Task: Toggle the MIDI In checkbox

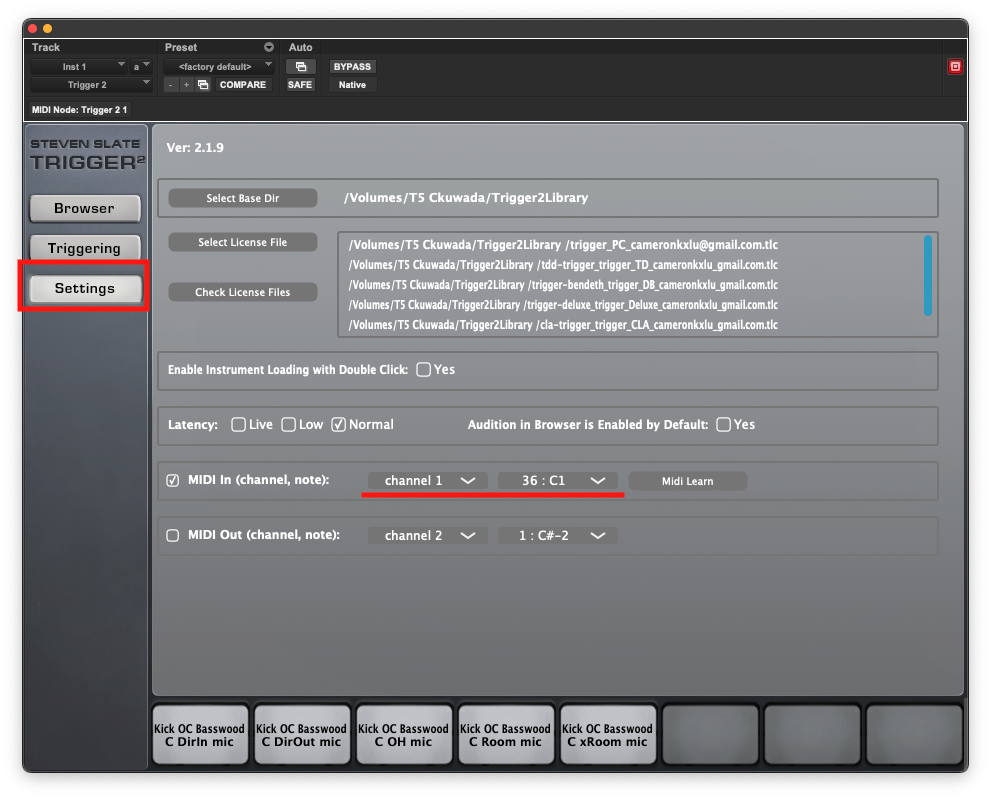Action: (173, 480)
